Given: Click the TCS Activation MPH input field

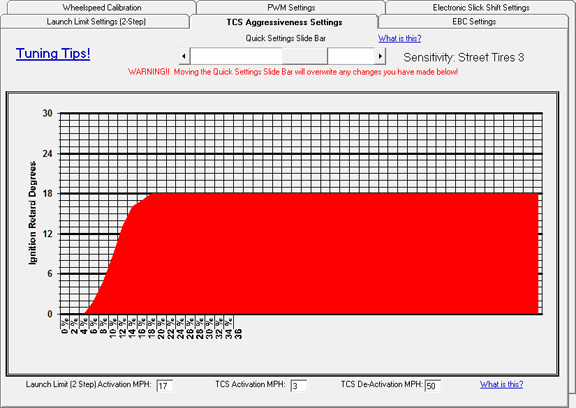Looking at the screenshot, I should (298, 386).
